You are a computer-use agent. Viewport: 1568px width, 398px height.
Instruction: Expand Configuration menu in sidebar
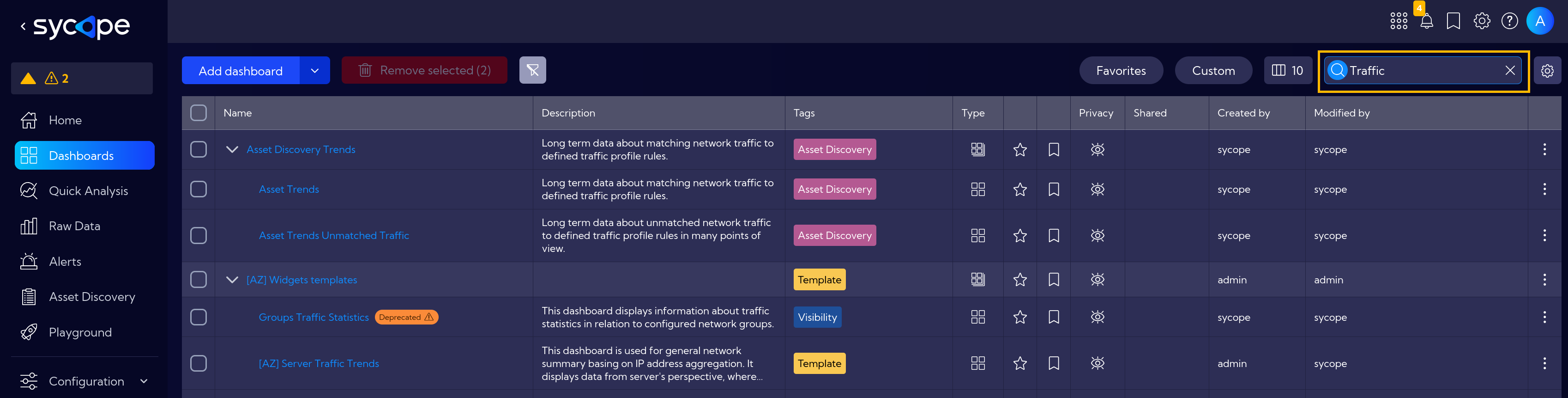pyautogui.click(x=85, y=381)
